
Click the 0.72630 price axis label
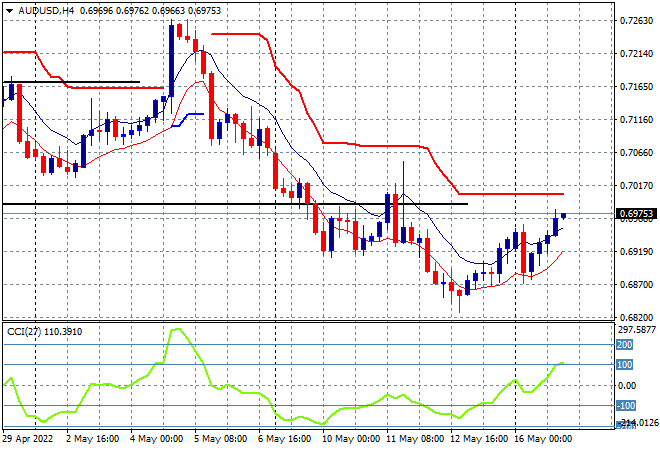click(636, 21)
